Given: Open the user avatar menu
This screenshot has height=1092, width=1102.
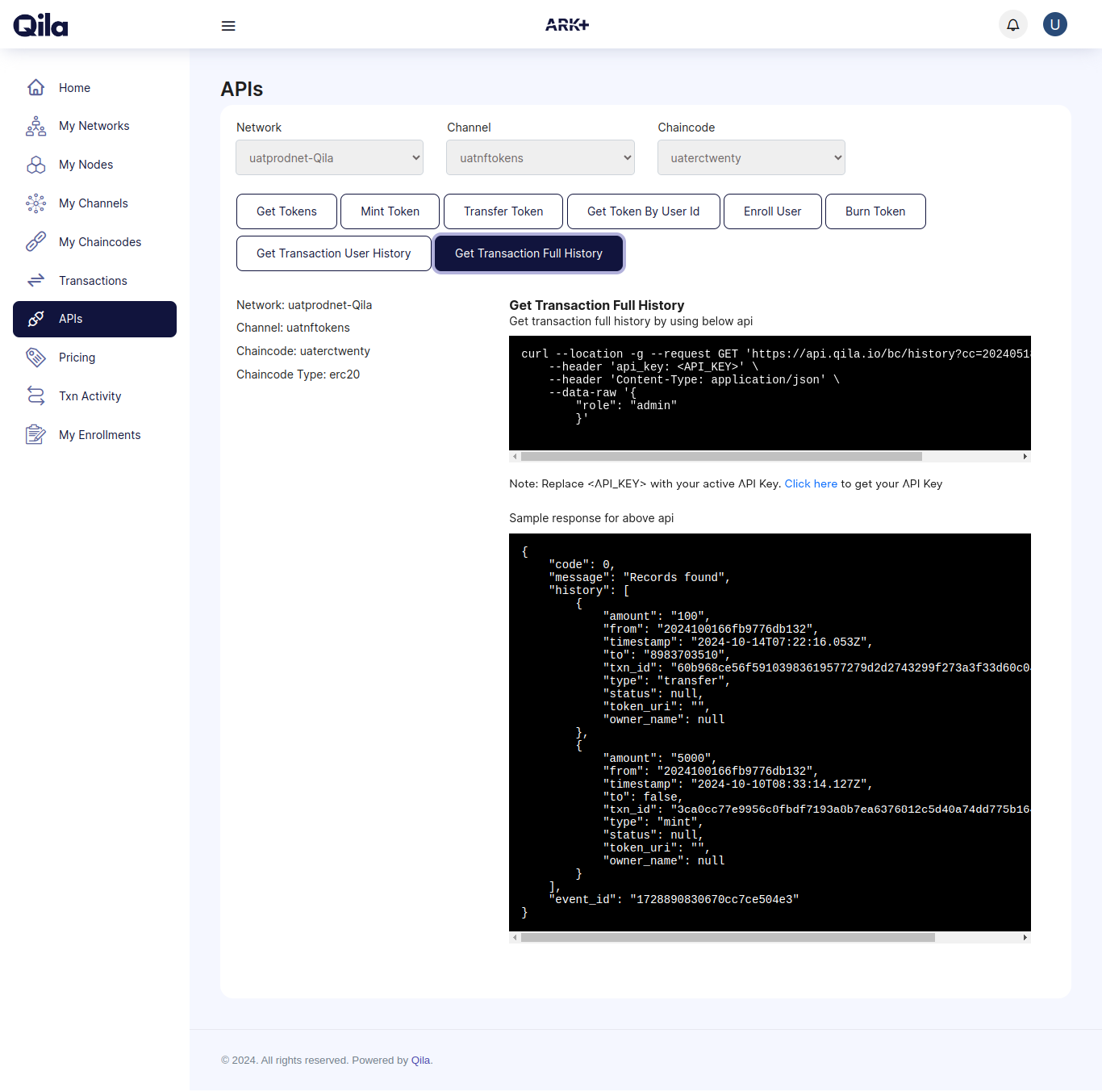Looking at the screenshot, I should coord(1055,24).
